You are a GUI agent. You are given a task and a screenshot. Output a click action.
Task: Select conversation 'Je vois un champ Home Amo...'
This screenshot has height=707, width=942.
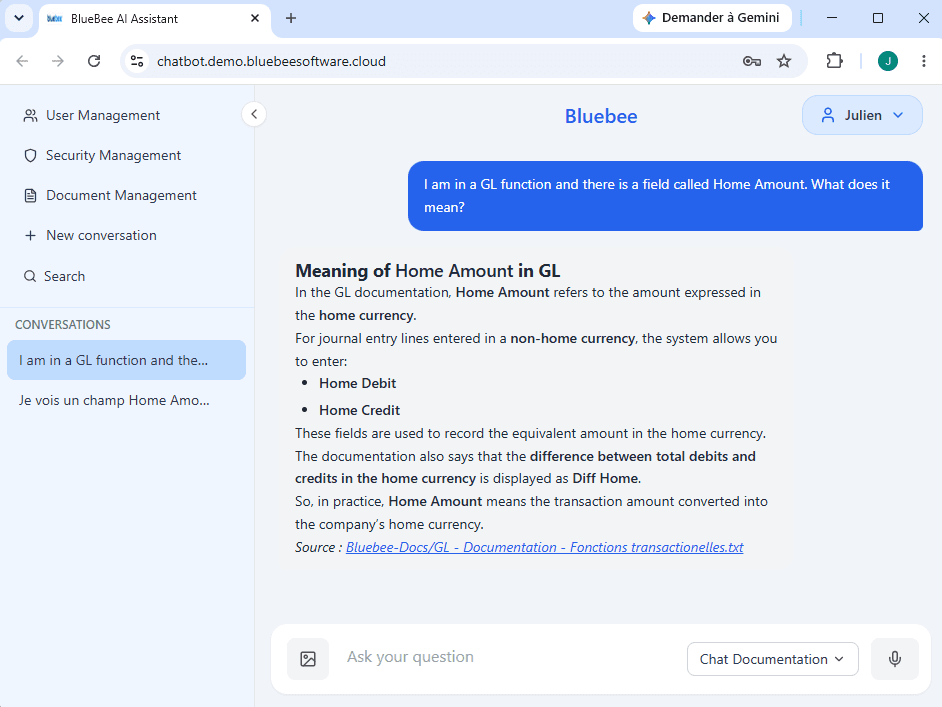pos(126,400)
